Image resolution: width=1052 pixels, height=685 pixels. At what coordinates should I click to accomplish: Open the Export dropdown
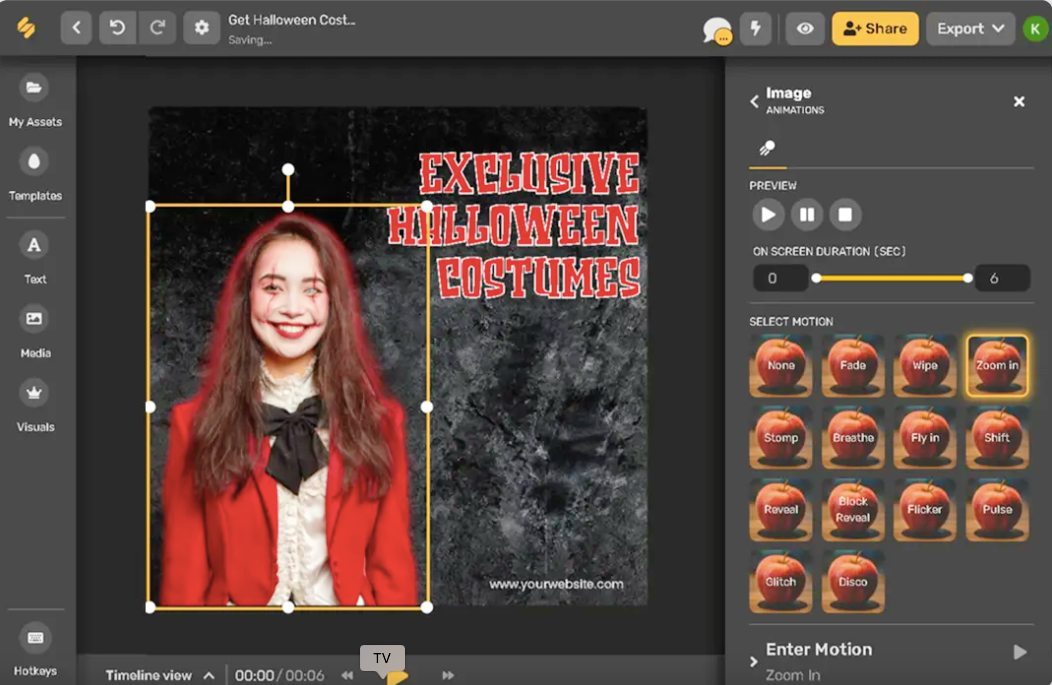[x=968, y=28]
